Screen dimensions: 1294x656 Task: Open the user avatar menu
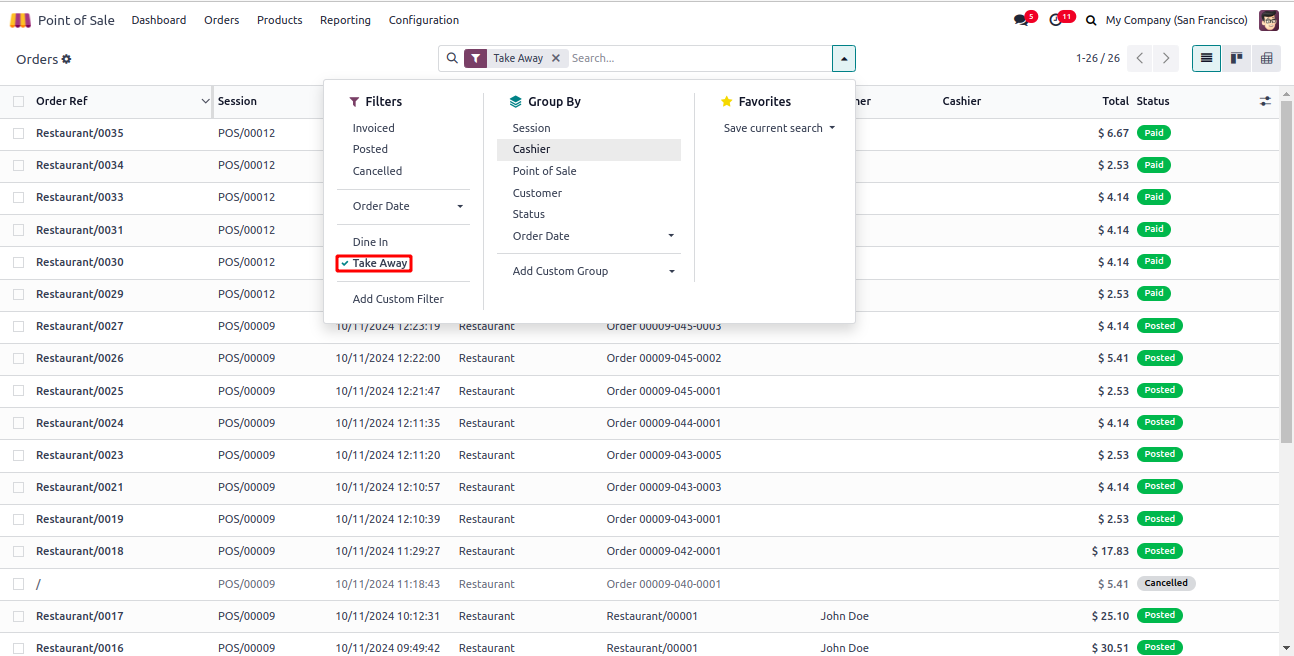point(1269,20)
